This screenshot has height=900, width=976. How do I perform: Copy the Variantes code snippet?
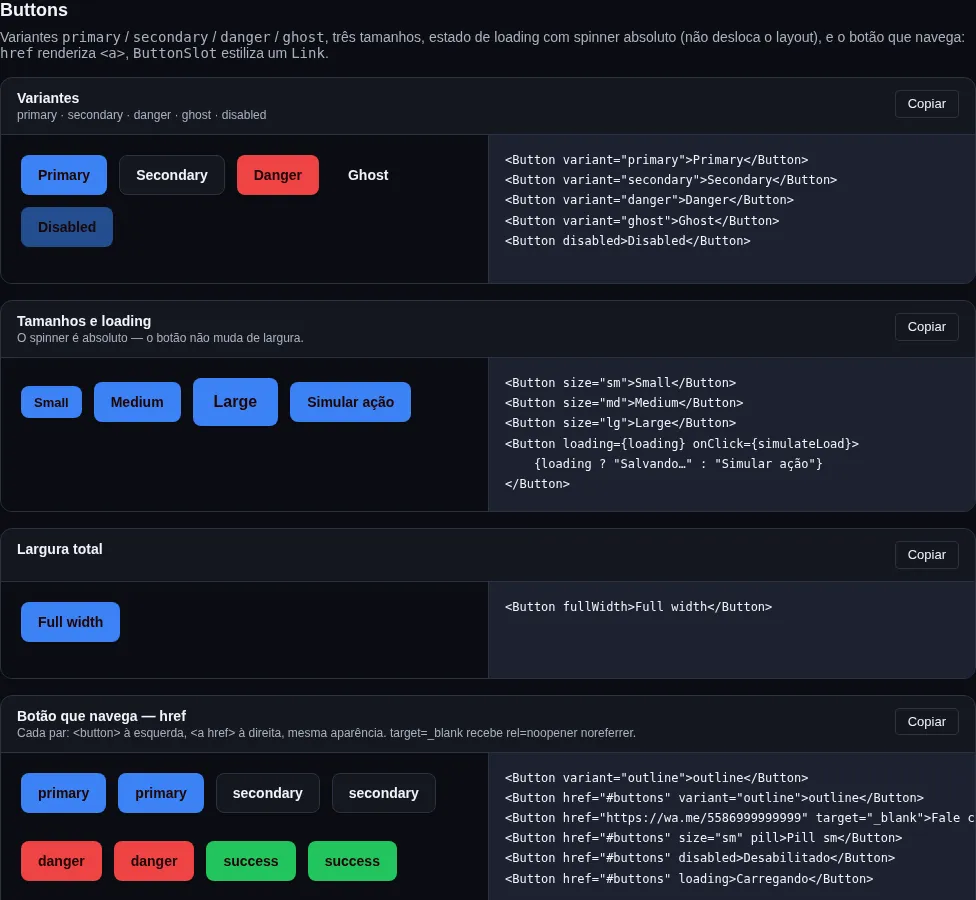coord(926,104)
